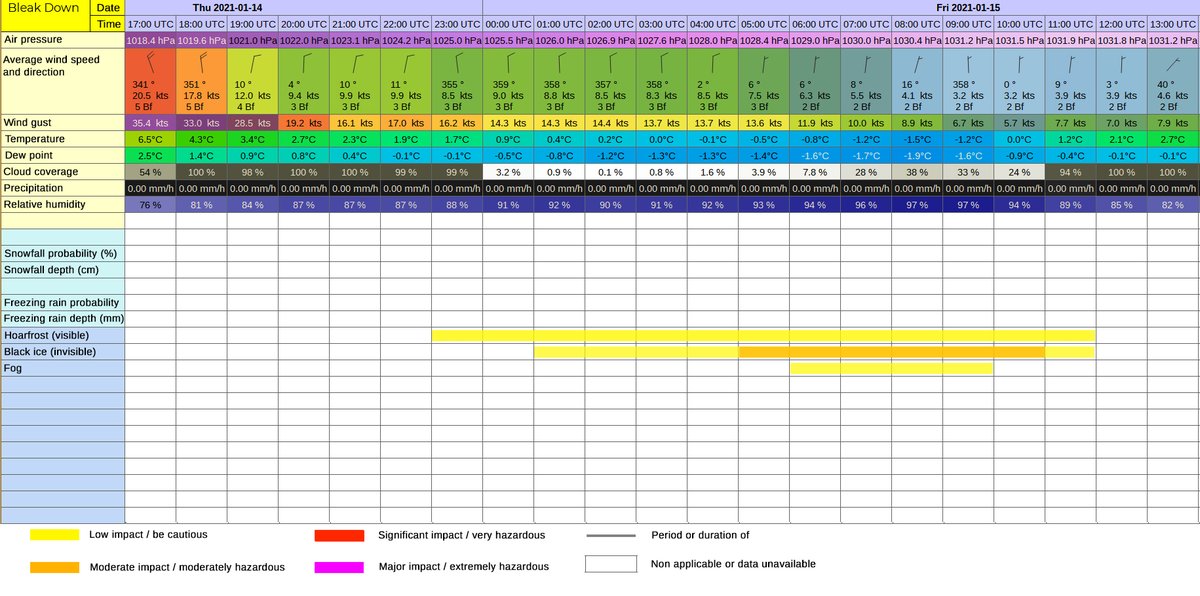The height and width of the screenshot is (596, 1200).
Task: Click the 35.4 kts wind gust cell
Action: coord(152,122)
